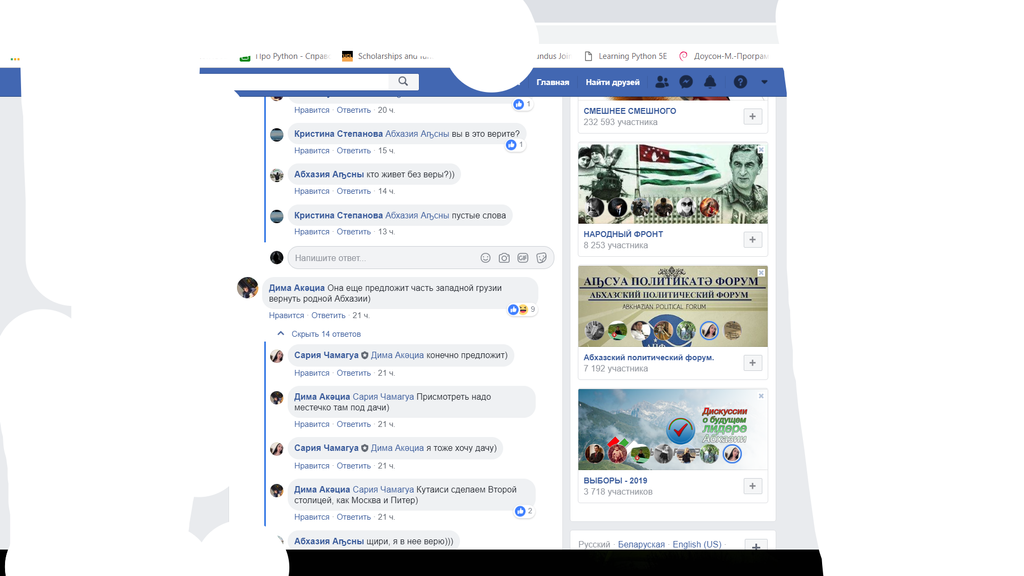This screenshot has width=1024, height=576.
Task: Open the Абхазский политический форум cover image
Action: tap(672, 306)
